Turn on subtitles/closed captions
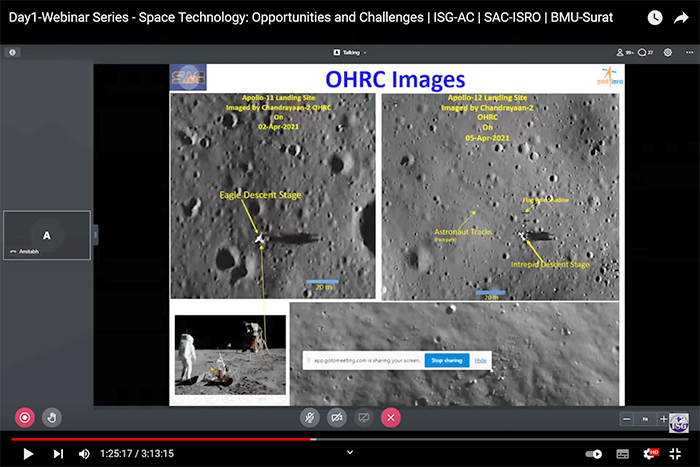 [x=623, y=453]
